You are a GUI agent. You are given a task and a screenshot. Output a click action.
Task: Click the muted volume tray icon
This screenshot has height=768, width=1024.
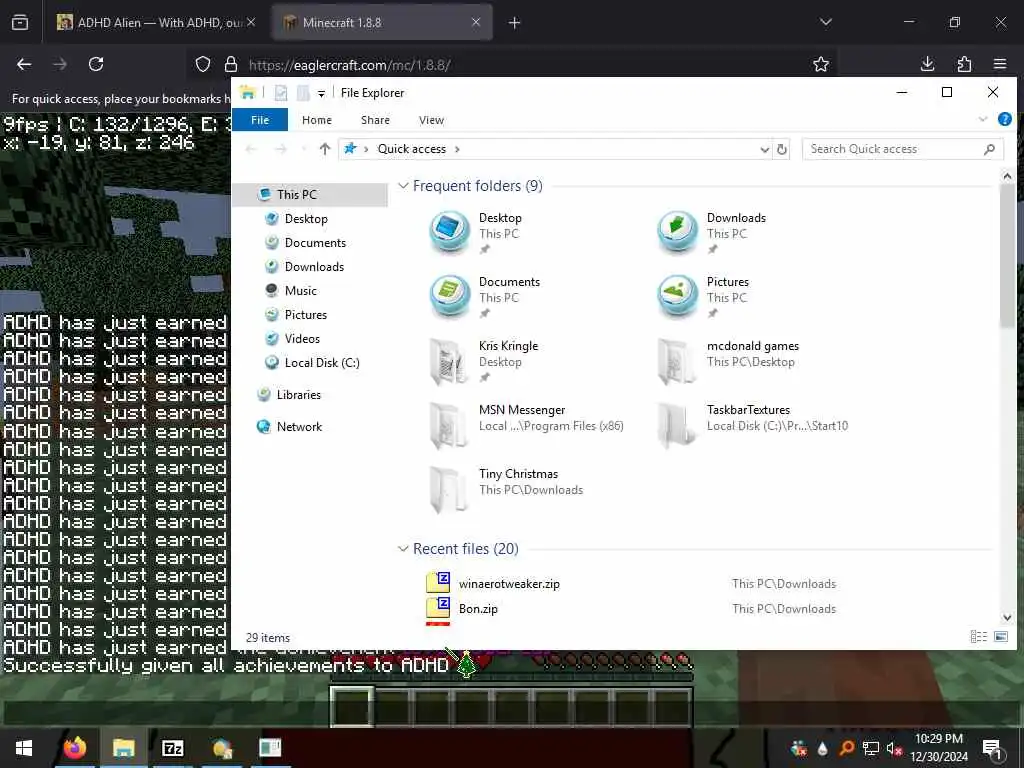[894, 748]
